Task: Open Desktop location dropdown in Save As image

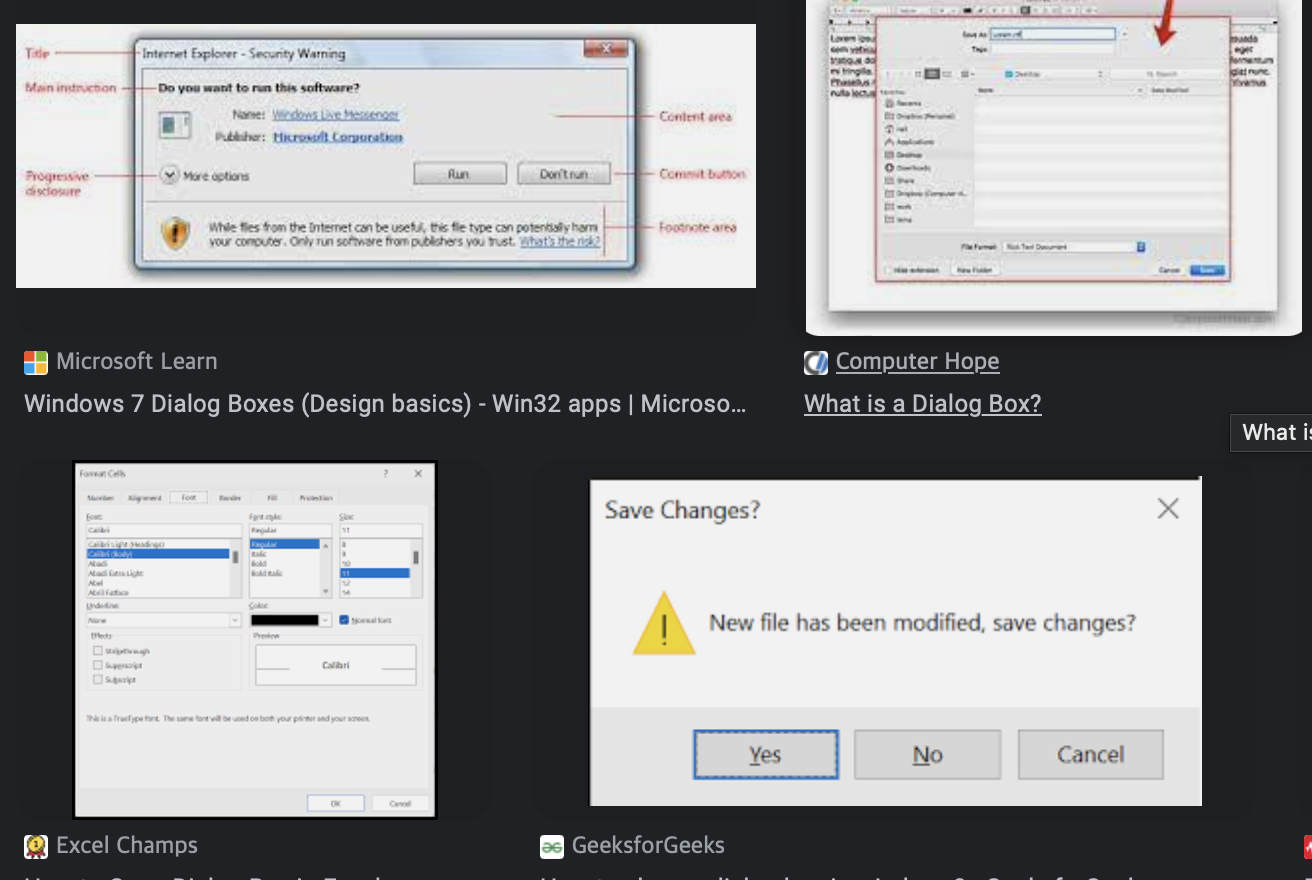Action: (x=1054, y=74)
